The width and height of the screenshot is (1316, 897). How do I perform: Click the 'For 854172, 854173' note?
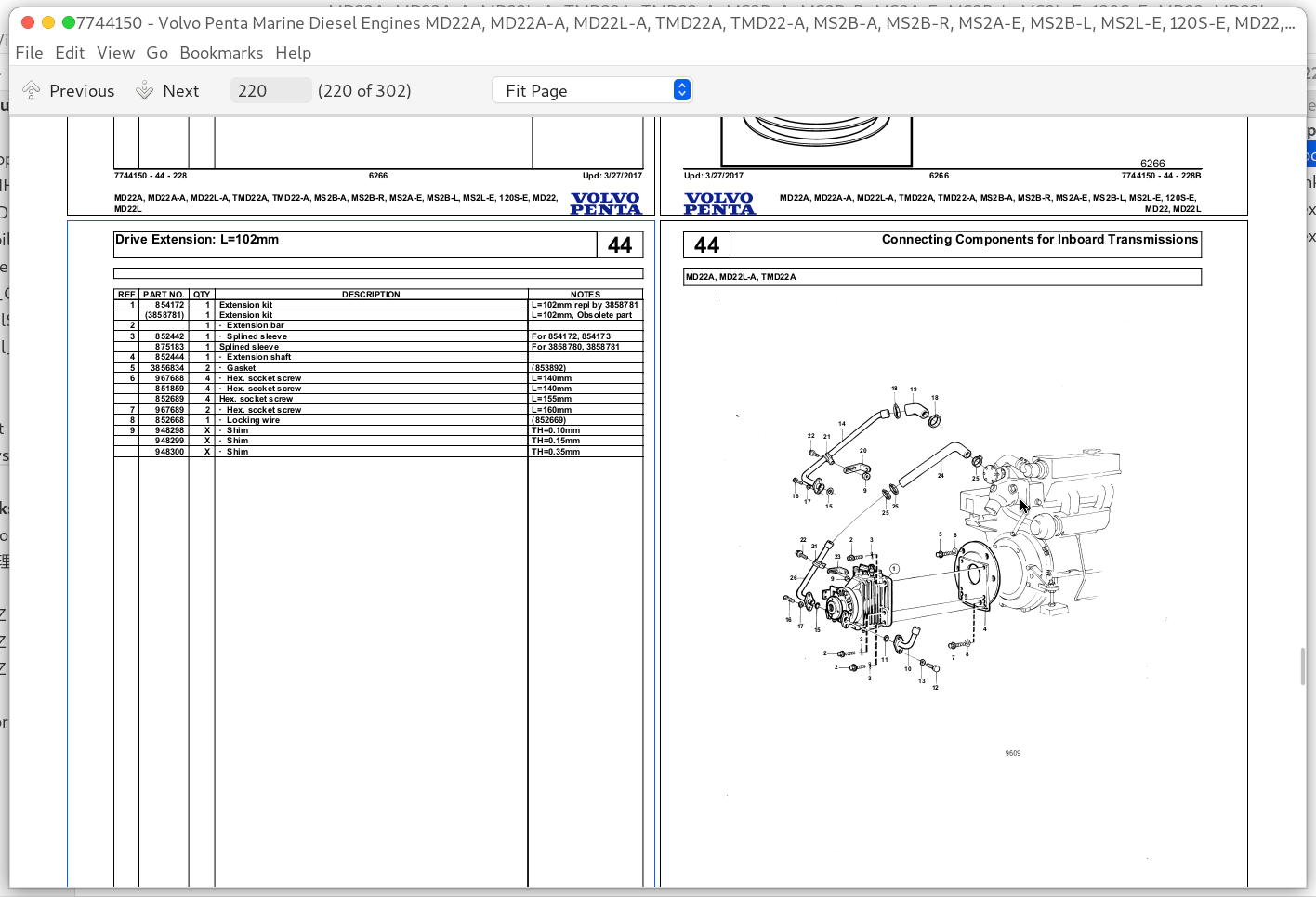tap(571, 336)
